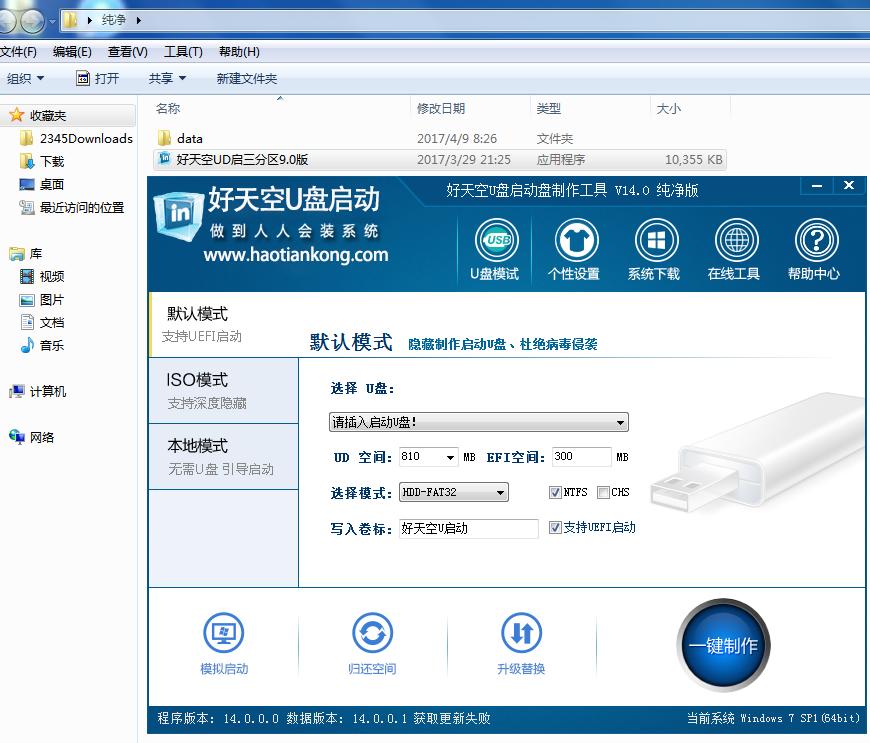Viewport: 870px width, 743px height.
Task: Click the 模拟启动 monitor icon
Action: (x=224, y=633)
